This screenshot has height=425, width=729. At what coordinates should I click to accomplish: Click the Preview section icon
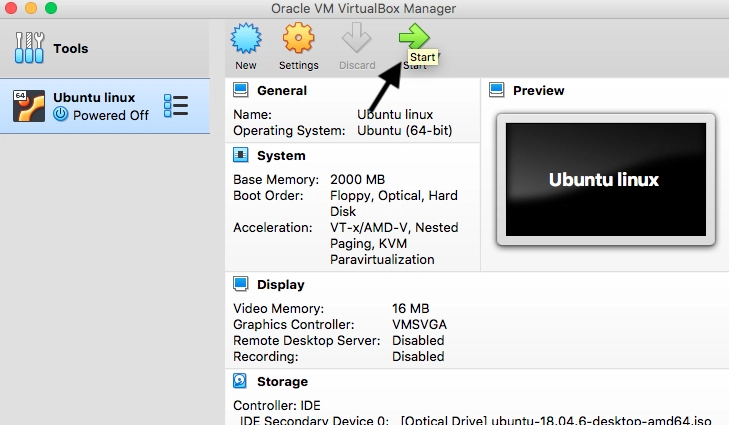(497, 90)
